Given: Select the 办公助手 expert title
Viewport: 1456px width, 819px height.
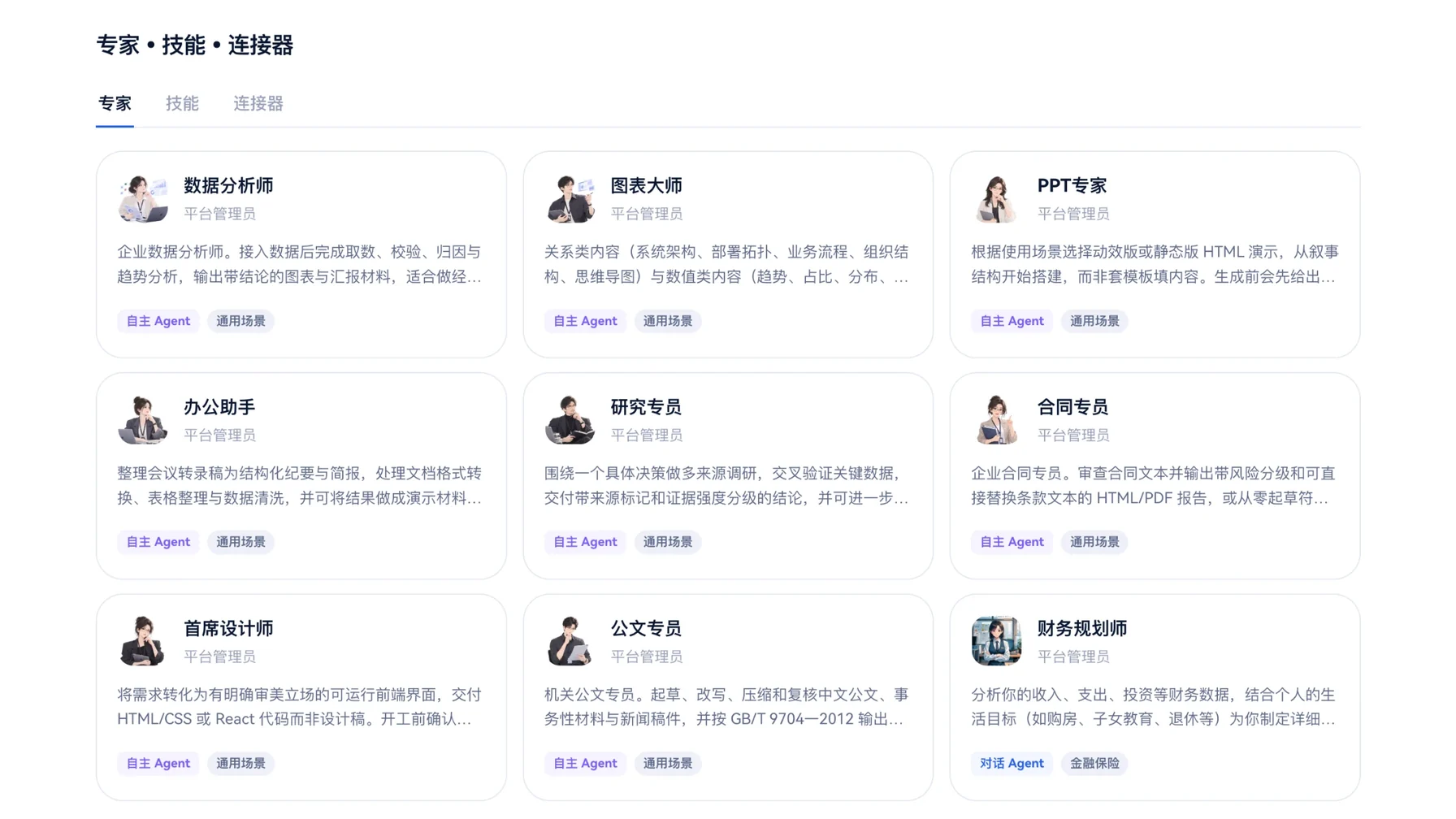Looking at the screenshot, I should point(219,407).
